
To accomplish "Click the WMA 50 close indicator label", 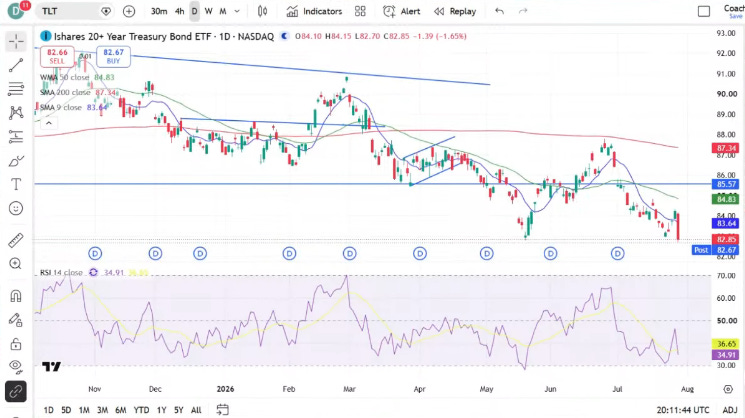I will coord(65,77).
